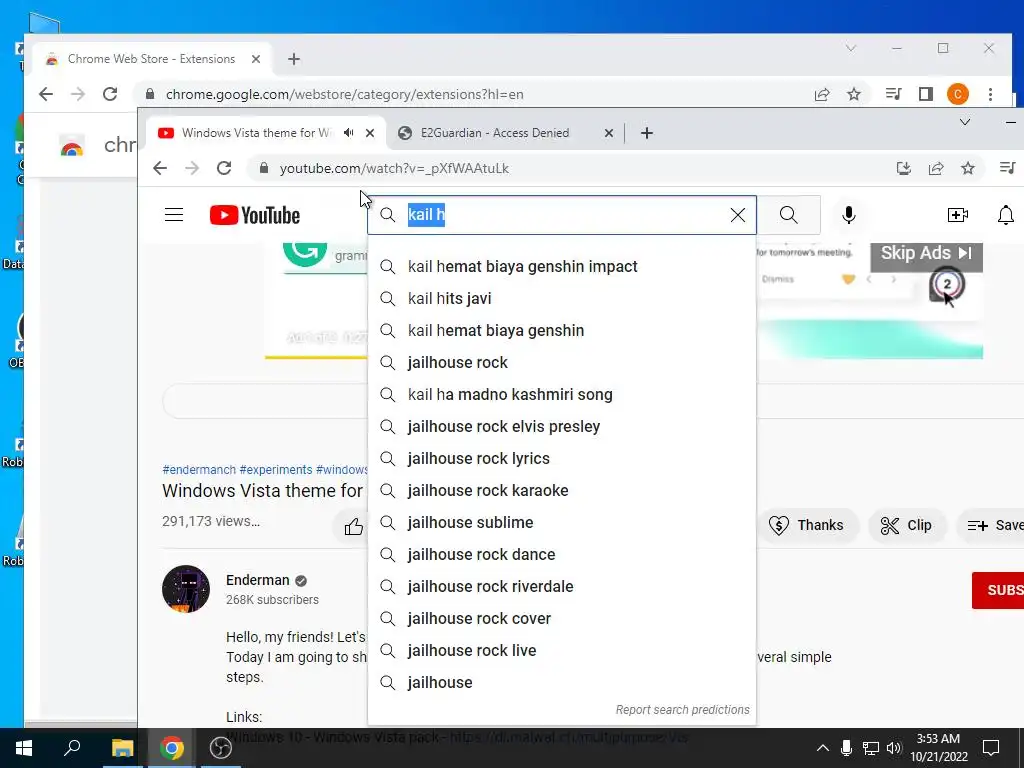Open the Chrome three-dot menu in the Web Store window

(990, 94)
